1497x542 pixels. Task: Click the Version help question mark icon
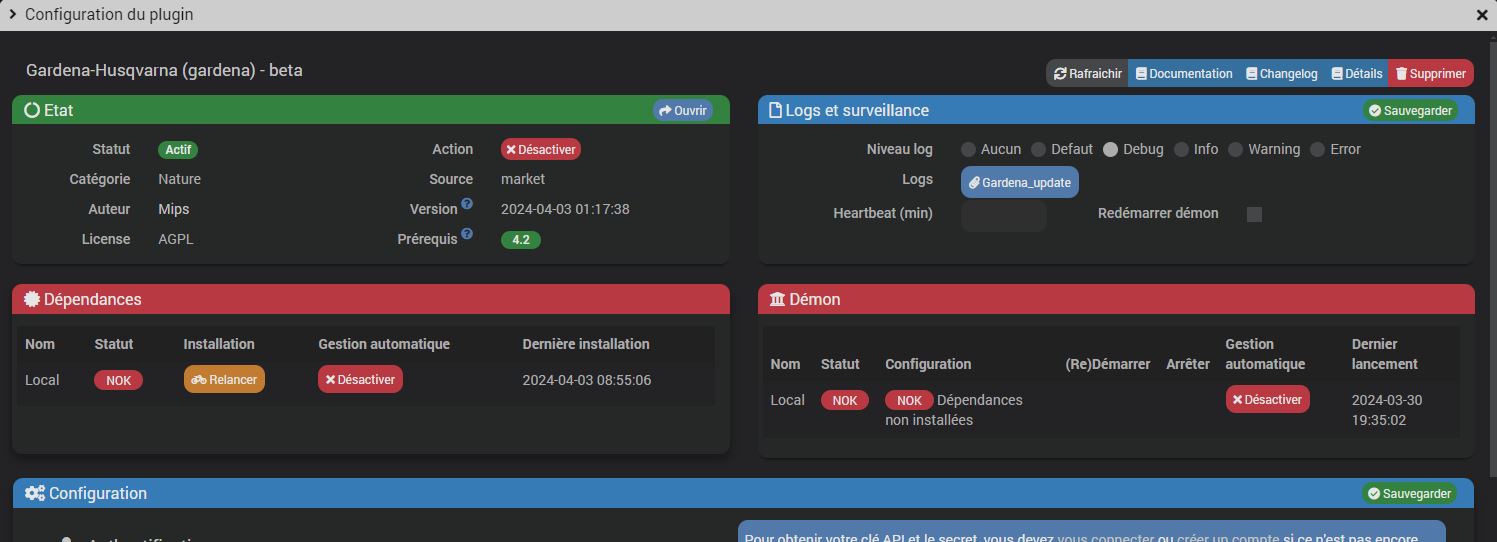point(467,204)
